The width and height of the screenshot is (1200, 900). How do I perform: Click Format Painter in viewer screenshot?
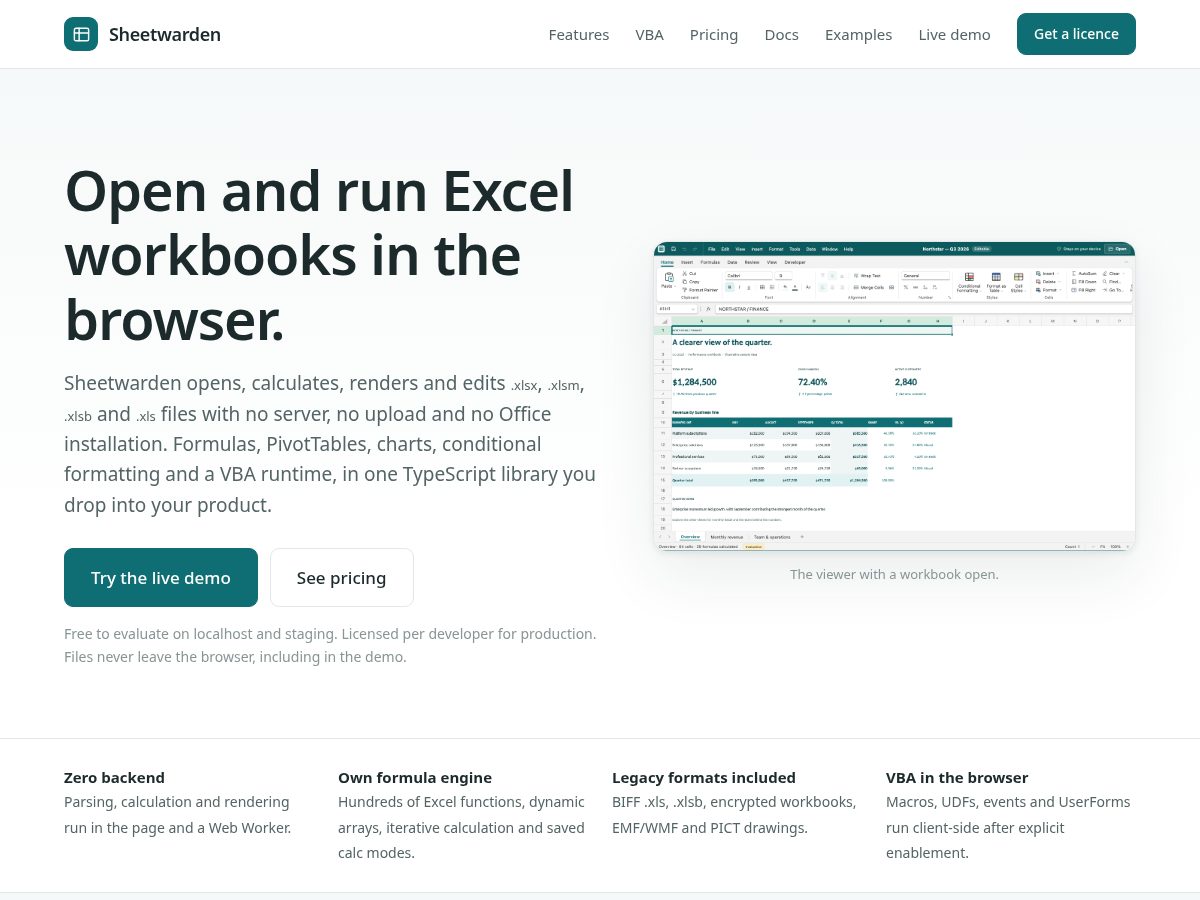pyautogui.click(x=700, y=290)
